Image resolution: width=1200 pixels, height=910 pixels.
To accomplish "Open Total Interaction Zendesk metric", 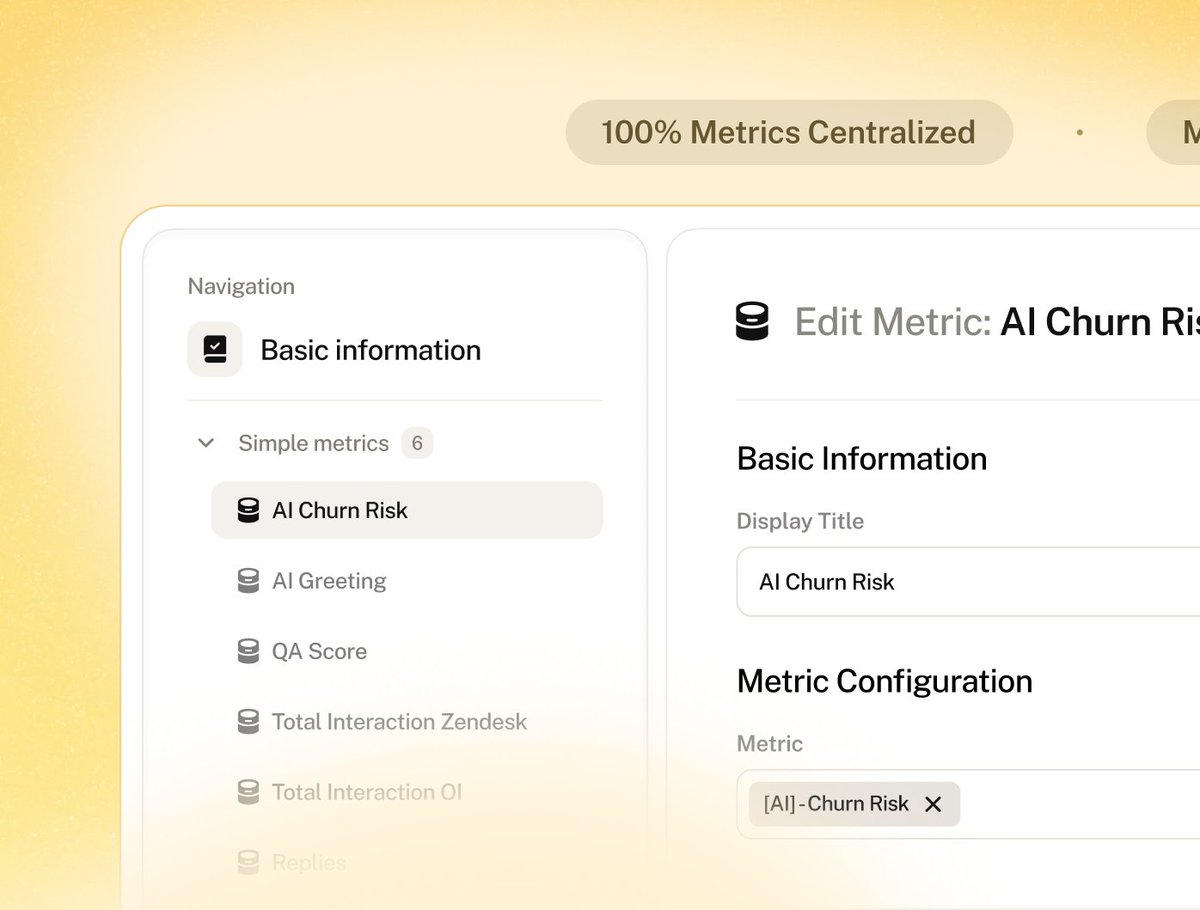I will click(x=399, y=721).
